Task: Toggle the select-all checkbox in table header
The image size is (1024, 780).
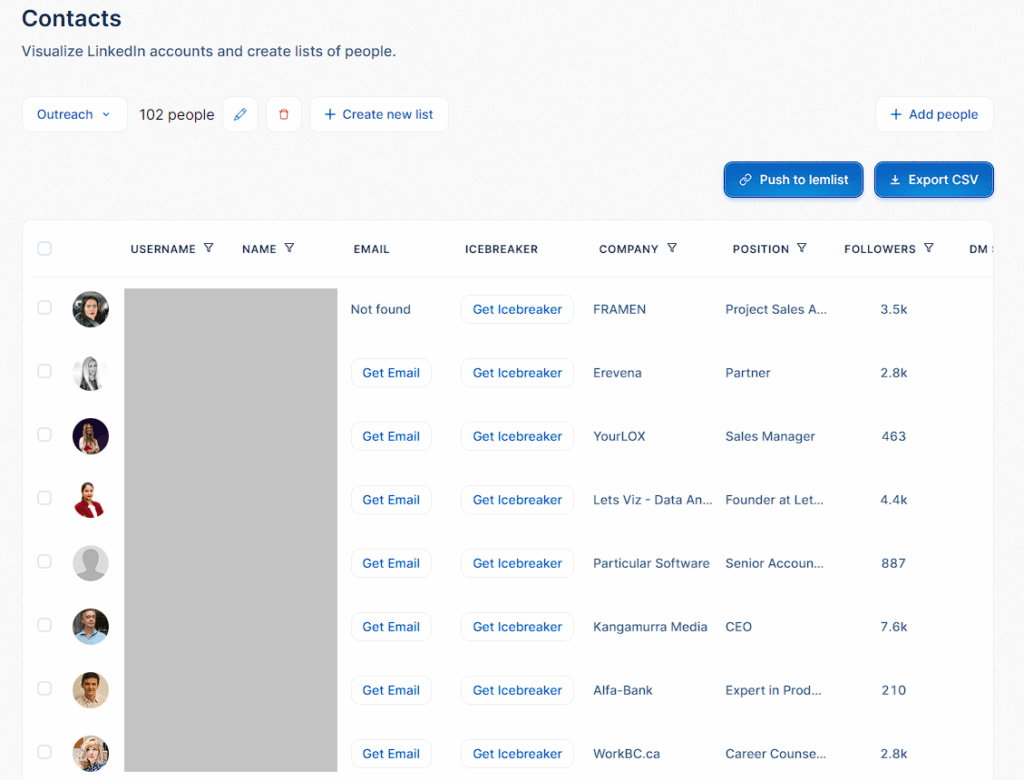Action: [x=44, y=249]
